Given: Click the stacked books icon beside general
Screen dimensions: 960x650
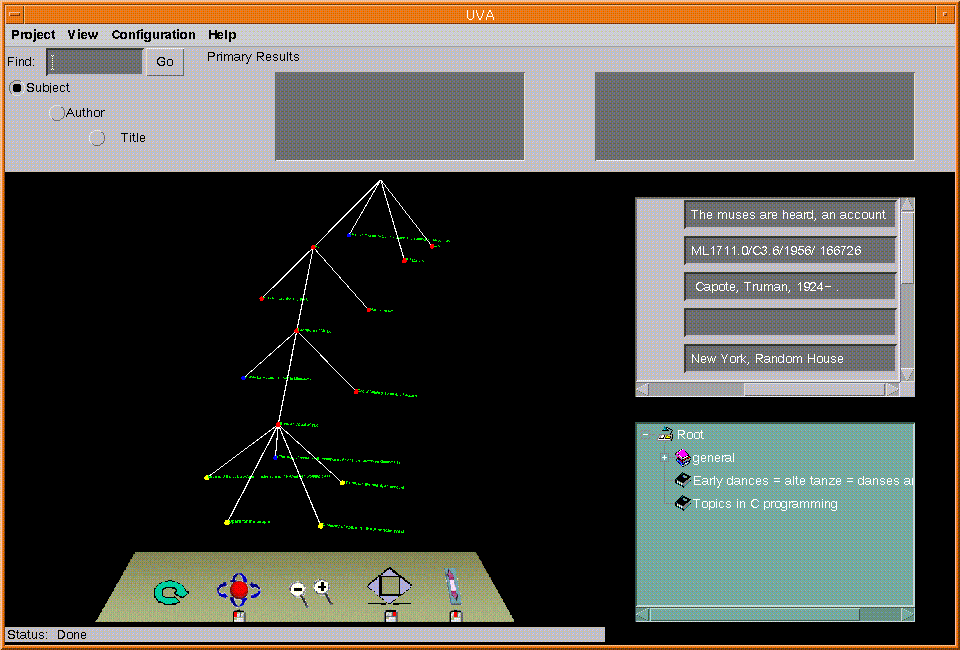Looking at the screenshot, I should pyautogui.click(x=682, y=458).
